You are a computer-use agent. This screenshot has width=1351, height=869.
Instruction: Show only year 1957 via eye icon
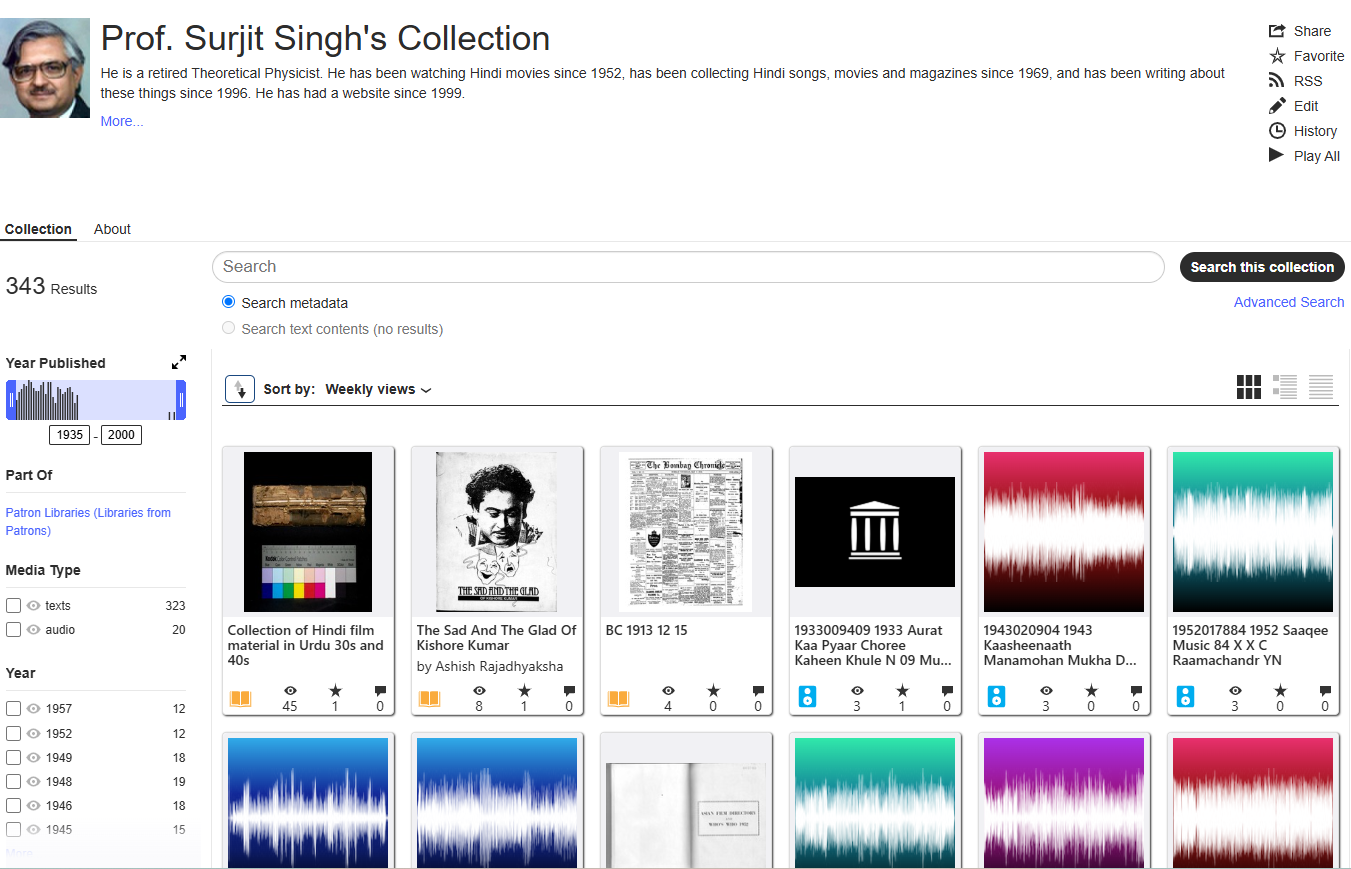pyautogui.click(x=33, y=709)
